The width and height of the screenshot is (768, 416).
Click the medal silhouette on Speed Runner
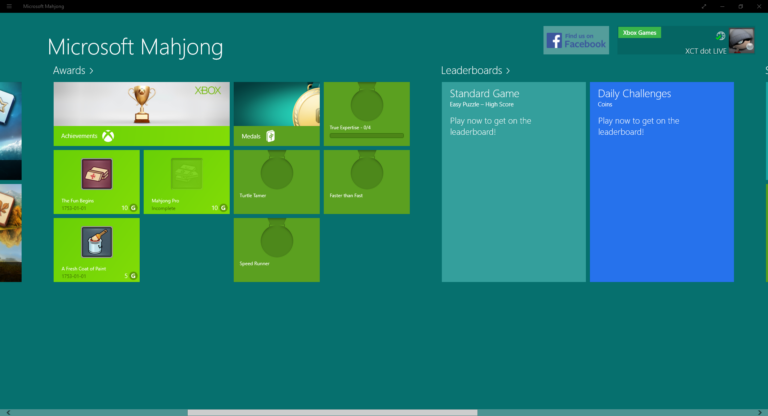pyautogui.click(x=277, y=238)
